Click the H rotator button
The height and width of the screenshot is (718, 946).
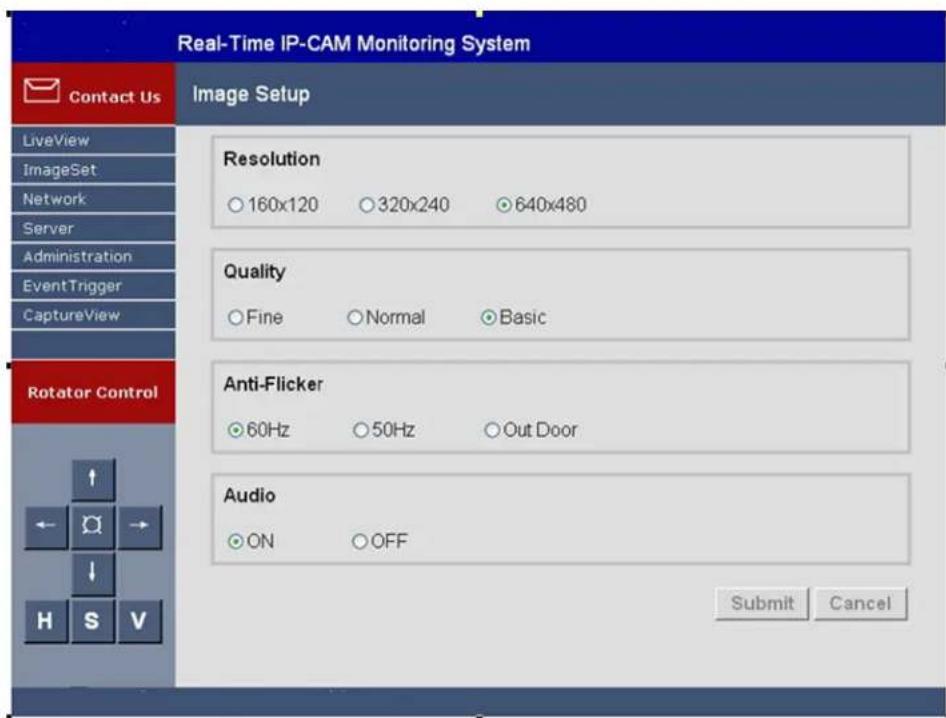46,621
